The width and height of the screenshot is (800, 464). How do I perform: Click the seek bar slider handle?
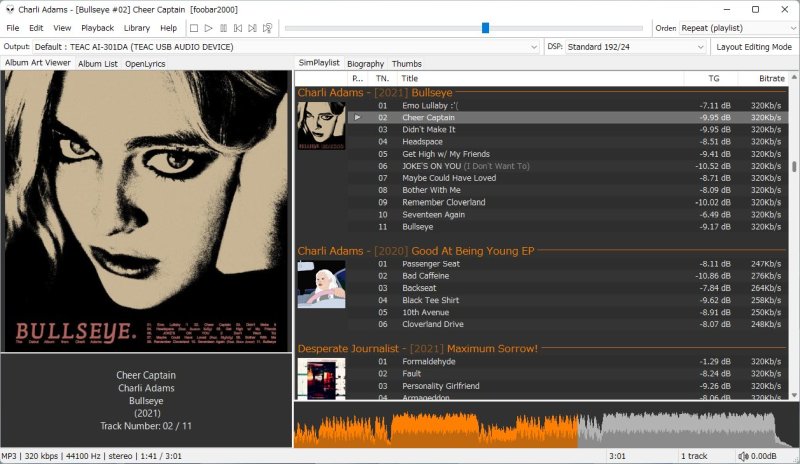485,28
